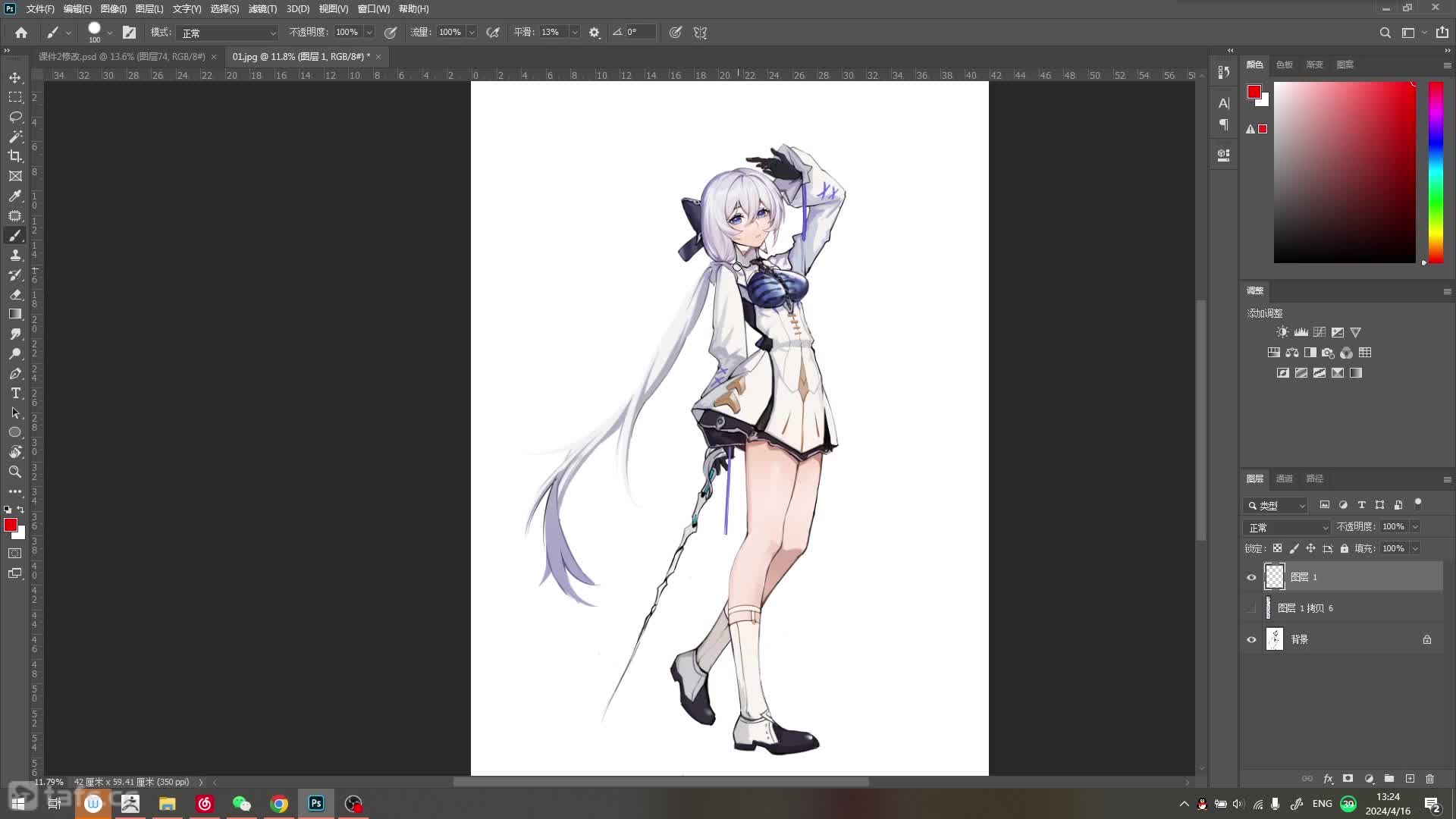Screen dimensions: 1456x819
Task: Open brush preset picker arrow
Action: (110, 33)
